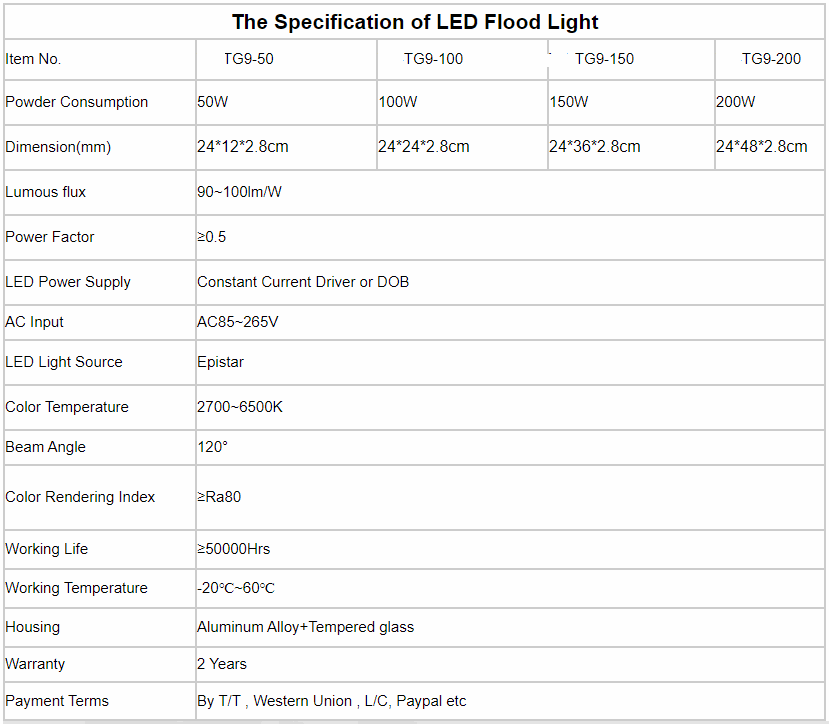
Task: Click the 2700~6500K color temperature value
Action: click(x=240, y=407)
